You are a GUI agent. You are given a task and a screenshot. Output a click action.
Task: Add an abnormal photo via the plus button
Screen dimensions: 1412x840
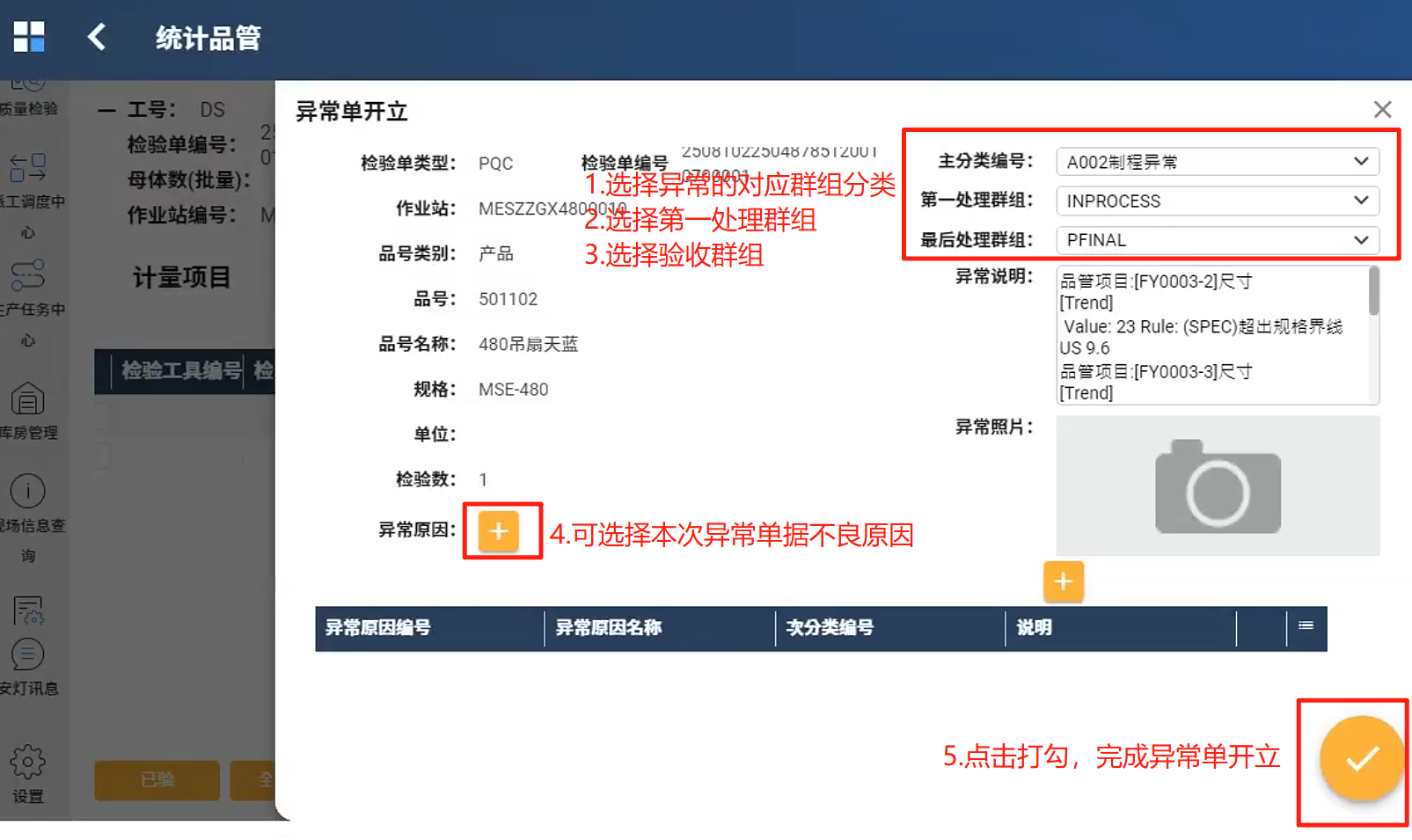coord(1063,581)
